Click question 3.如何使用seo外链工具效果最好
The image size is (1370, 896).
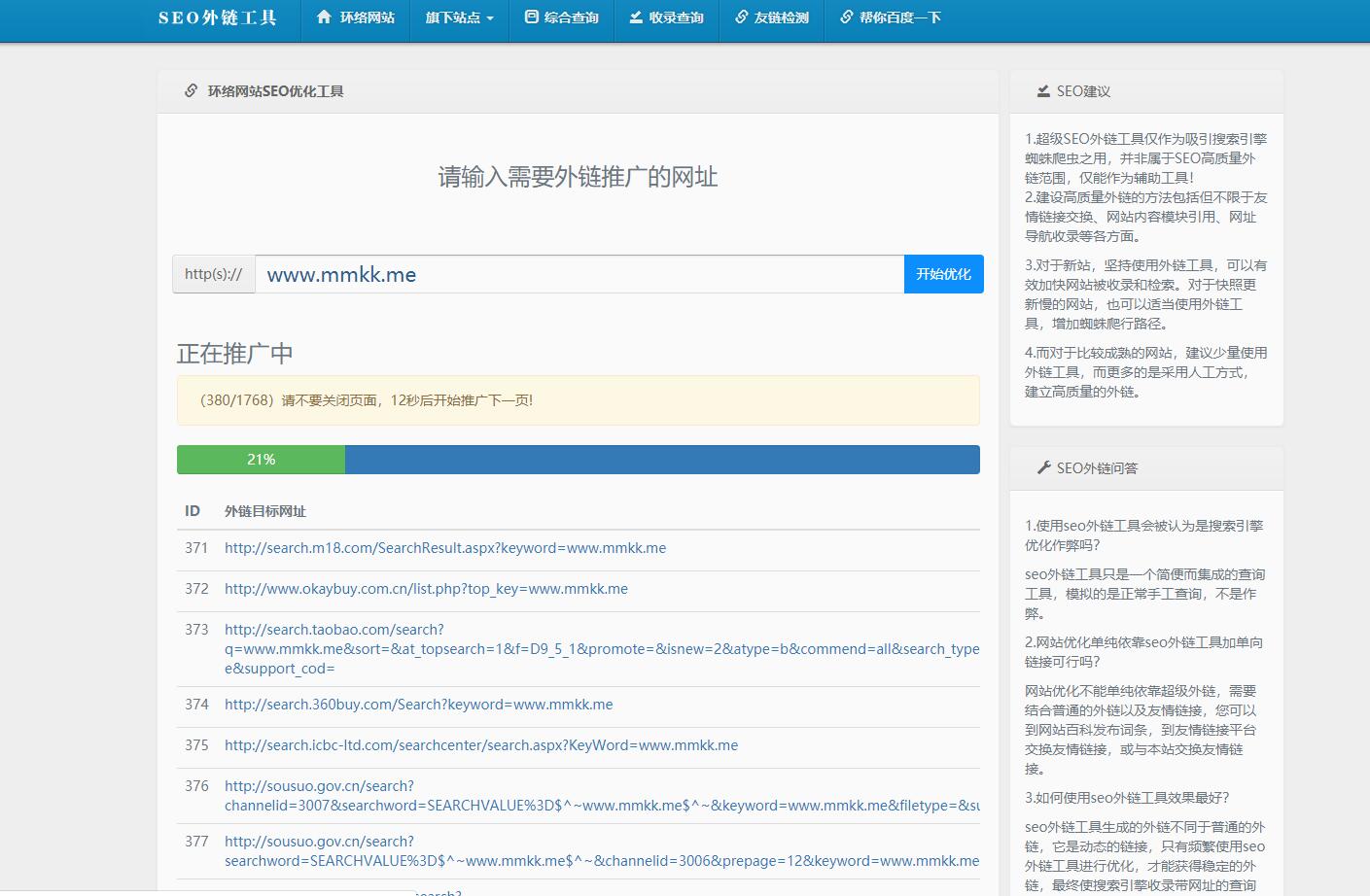coord(1127,798)
